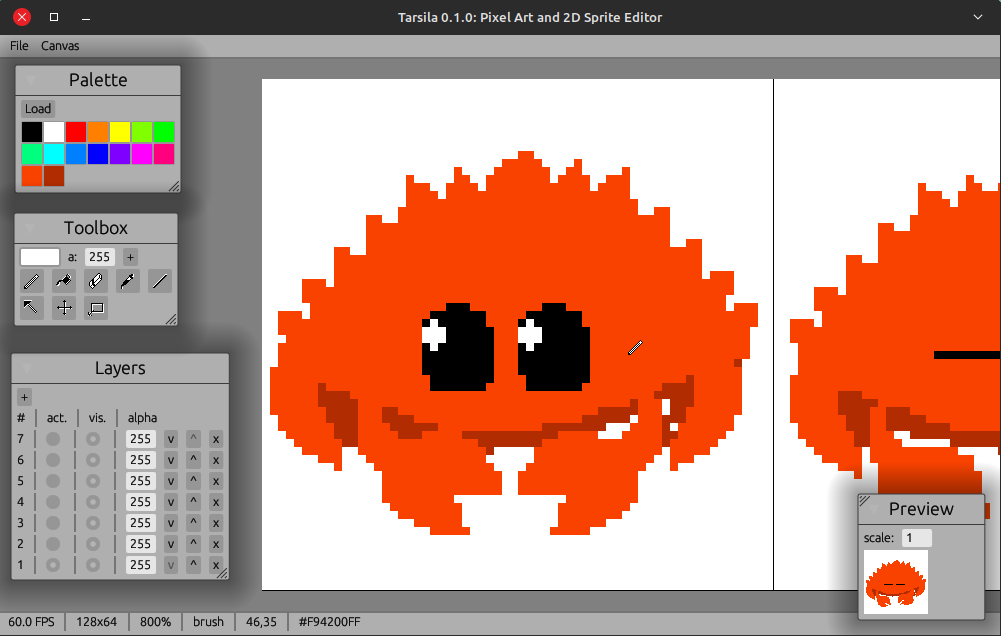1001x636 pixels.
Task: Toggle visibility of layer 2
Action: point(93,544)
